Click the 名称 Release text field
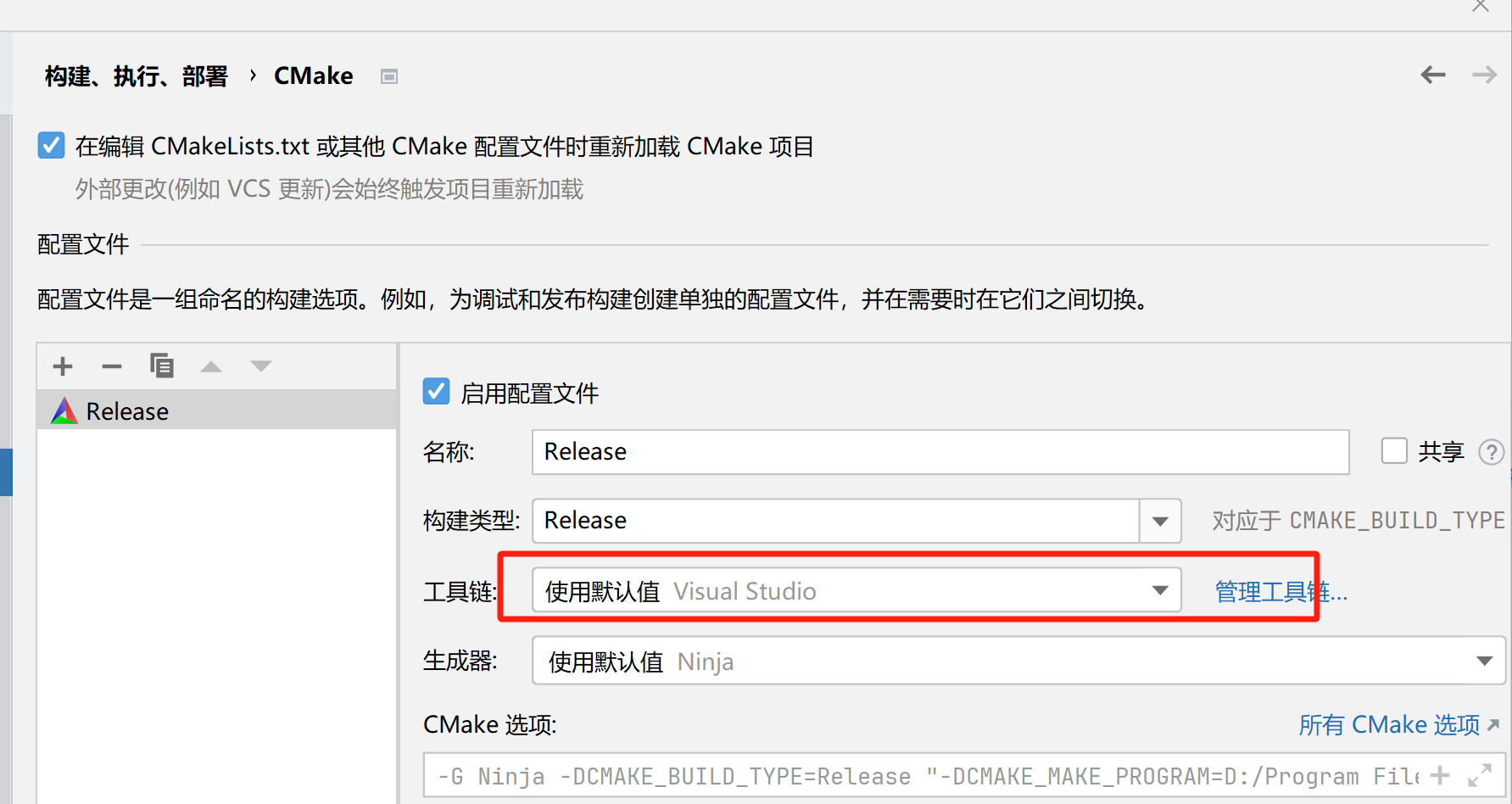This screenshot has width=1512, height=804. (x=940, y=452)
